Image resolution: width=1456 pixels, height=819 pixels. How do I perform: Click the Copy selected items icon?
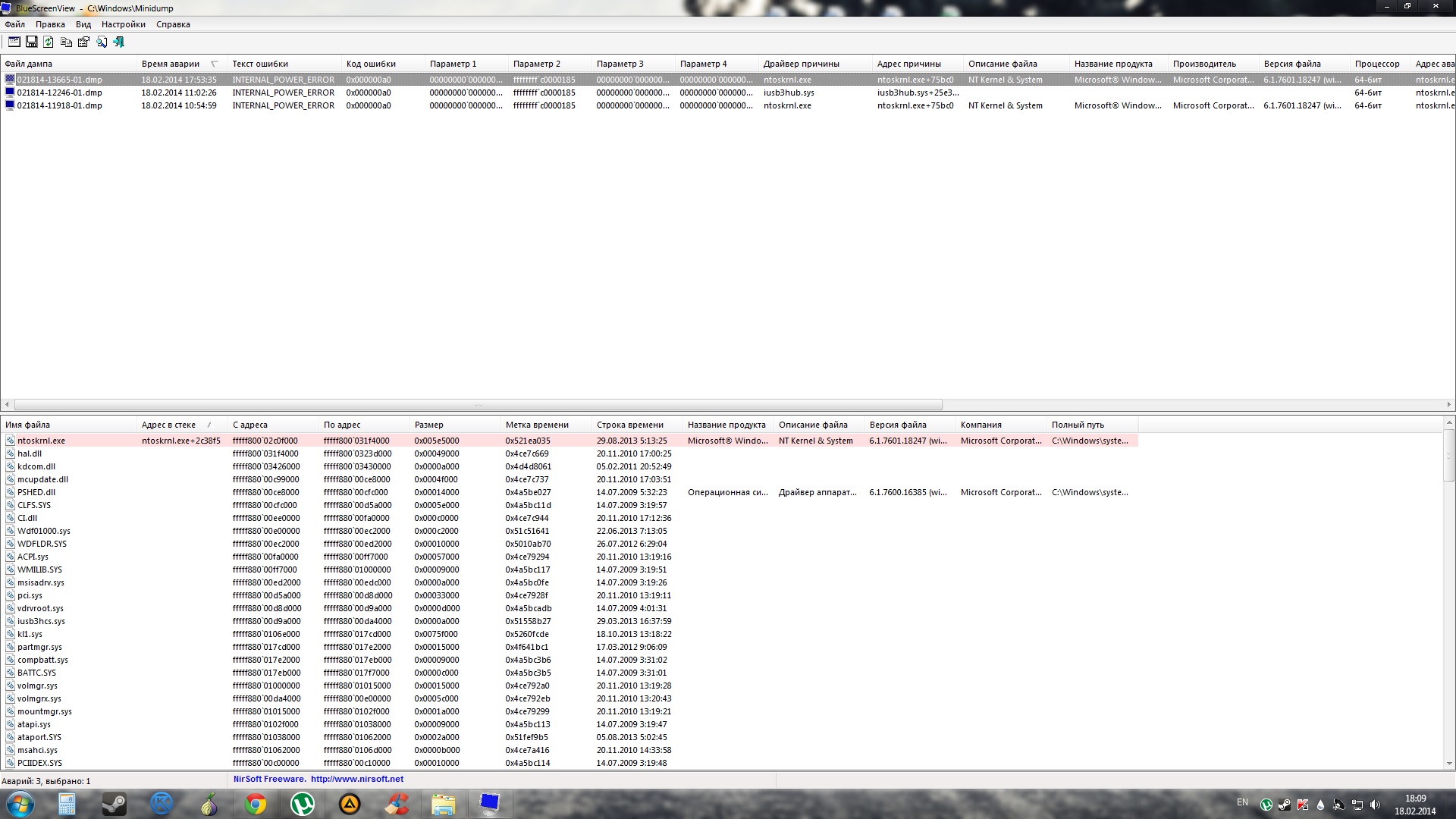point(66,42)
